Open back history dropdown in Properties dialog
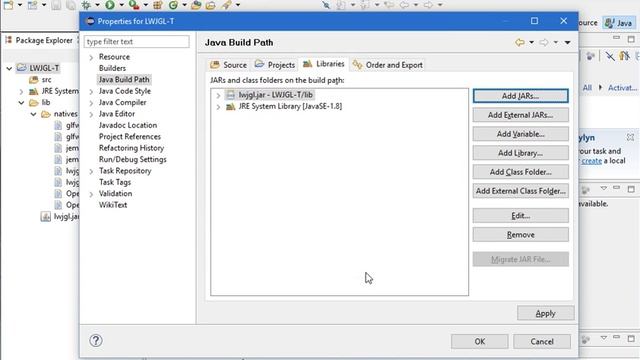The width and height of the screenshot is (640, 360). pyautogui.click(x=531, y=42)
